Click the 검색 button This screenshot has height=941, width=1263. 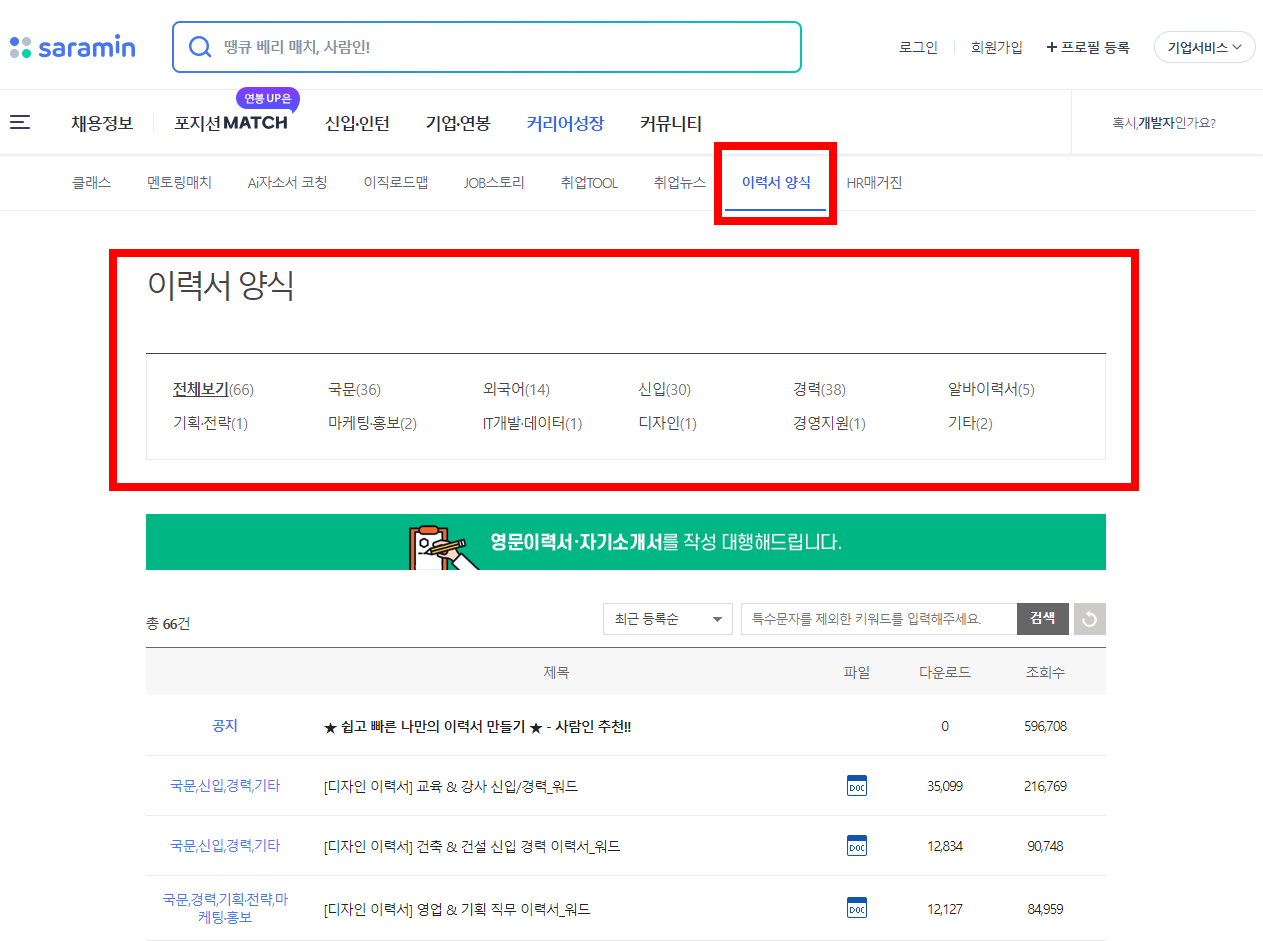[x=1042, y=618]
